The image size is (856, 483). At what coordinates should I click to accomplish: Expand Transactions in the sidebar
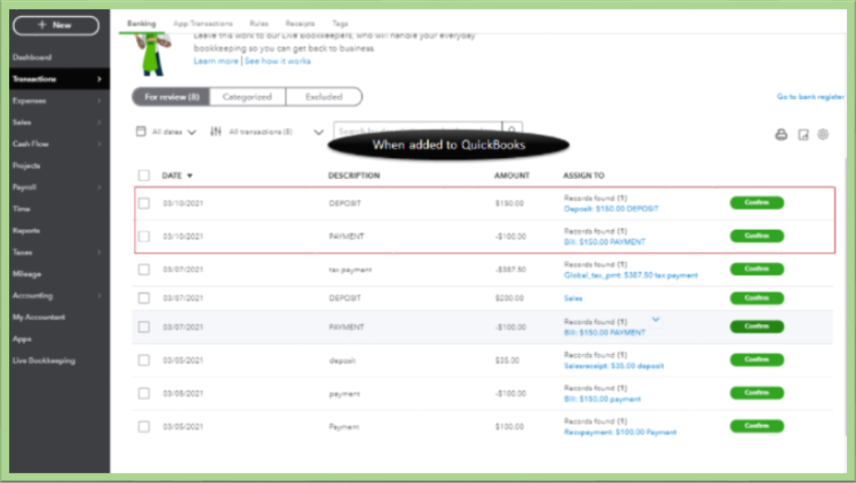pyautogui.click(x=99, y=79)
